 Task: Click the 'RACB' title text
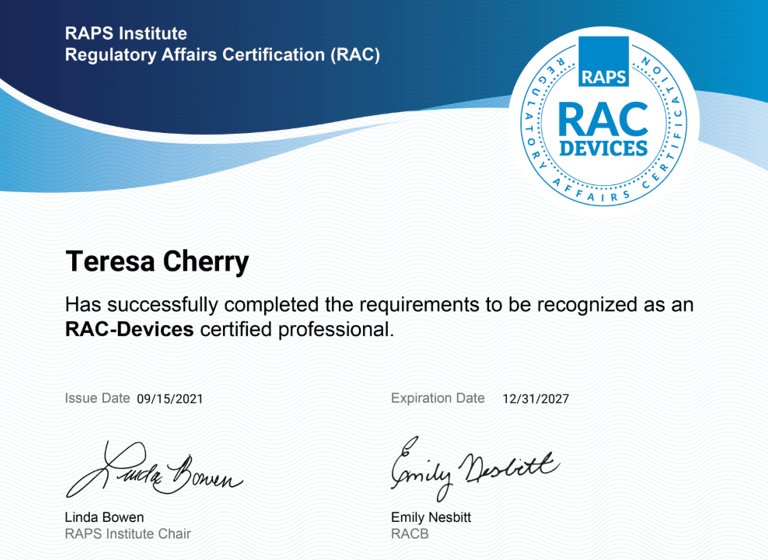click(x=410, y=534)
